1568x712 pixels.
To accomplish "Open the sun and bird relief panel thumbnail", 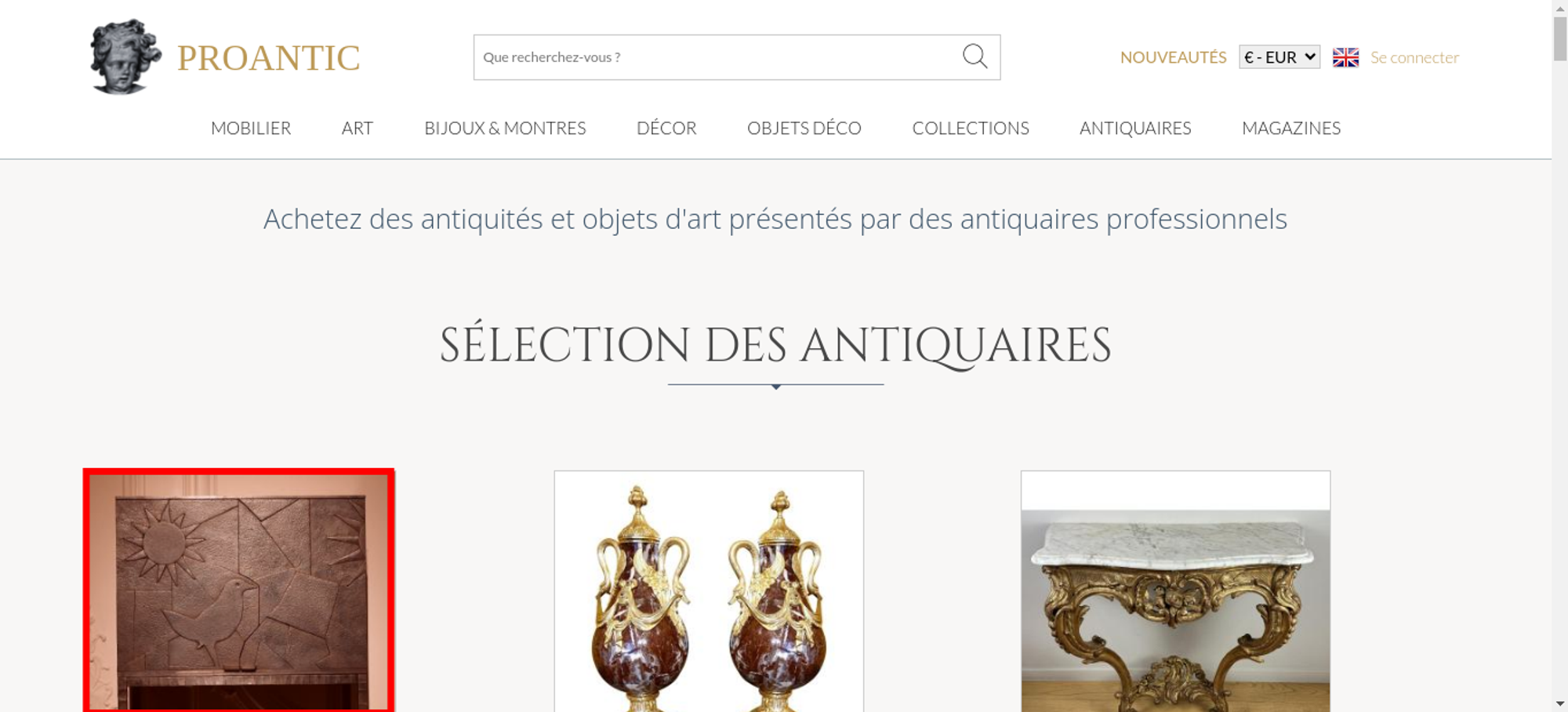I will pyautogui.click(x=239, y=590).
